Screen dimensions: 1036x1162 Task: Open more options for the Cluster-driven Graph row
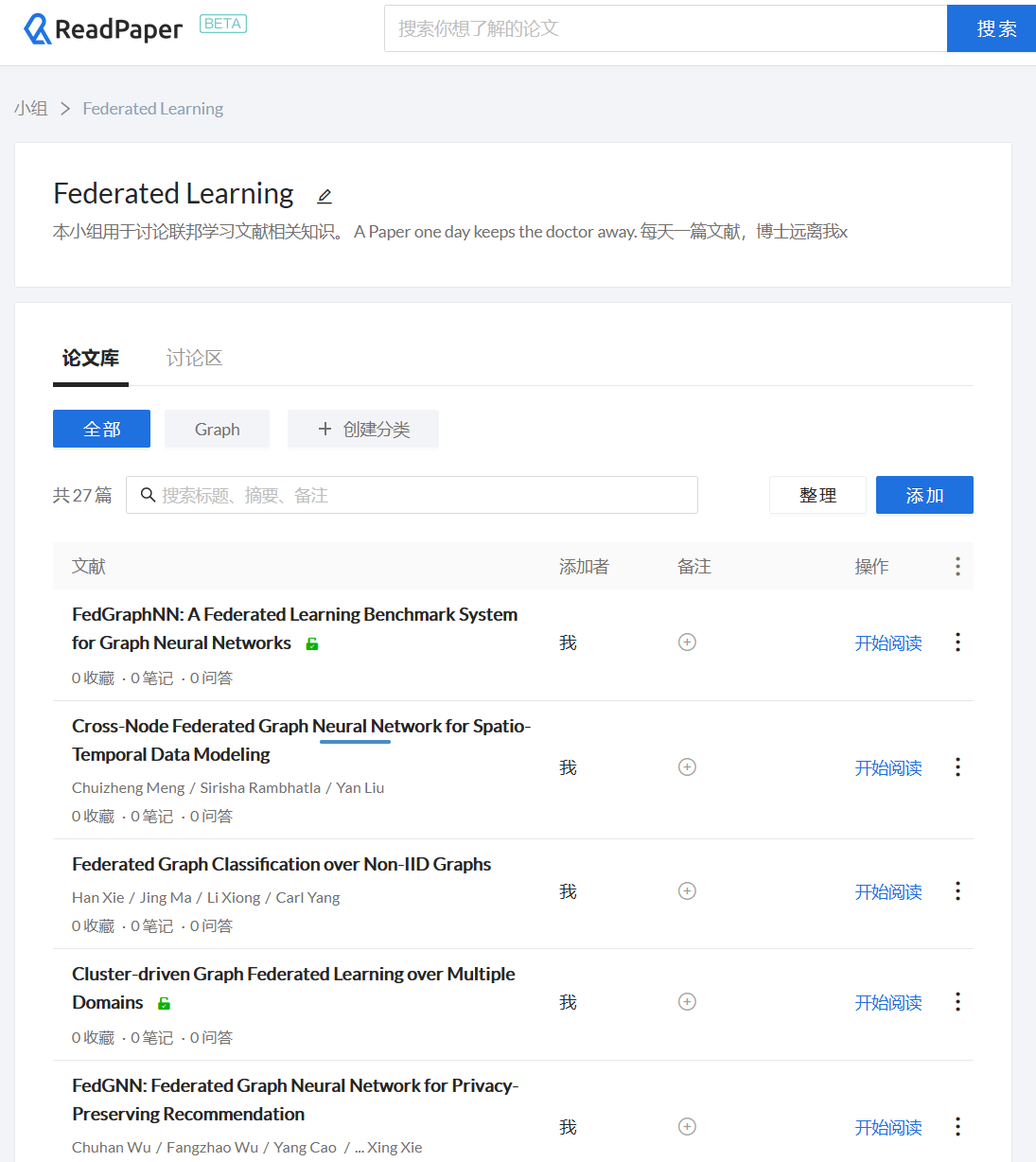point(957,1002)
